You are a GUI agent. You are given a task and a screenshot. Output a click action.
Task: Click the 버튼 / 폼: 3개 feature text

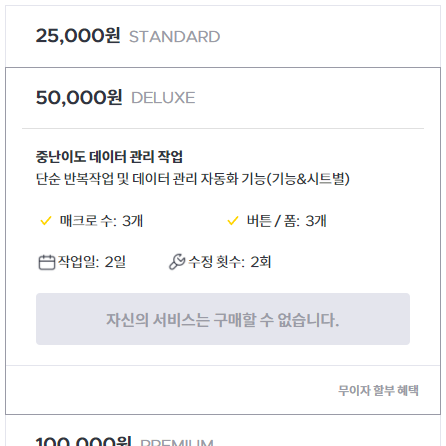pyautogui.click(x=286, y=221)
